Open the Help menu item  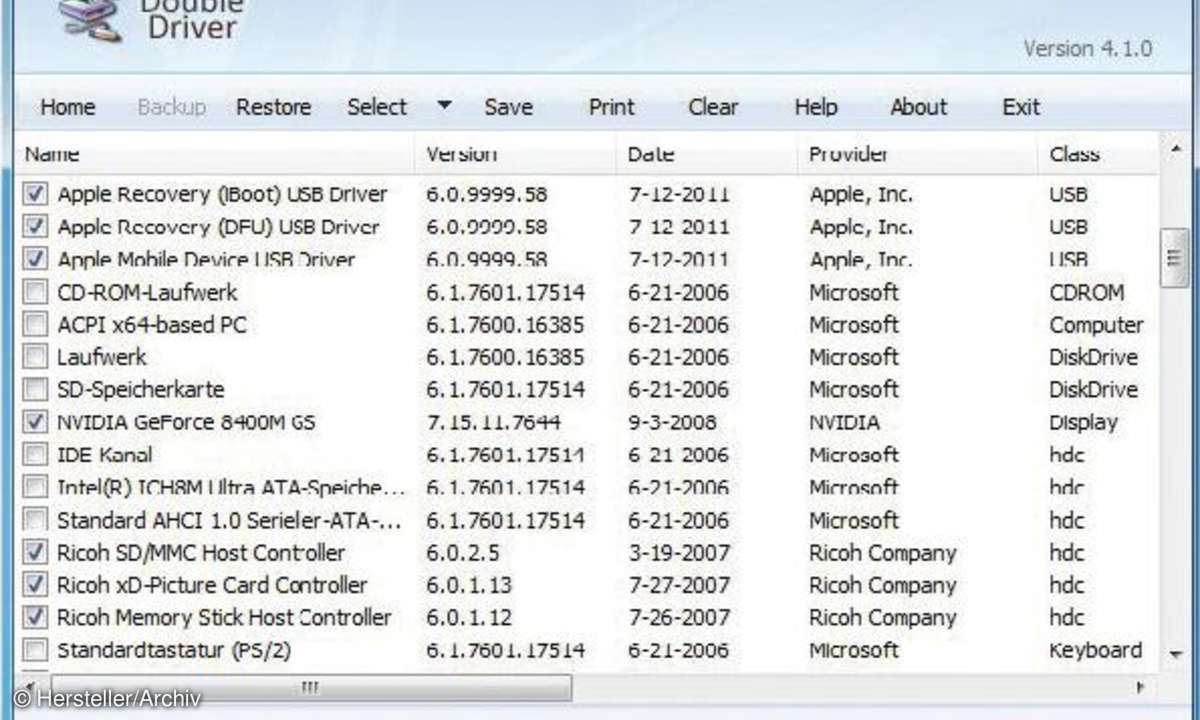point(816,107)
